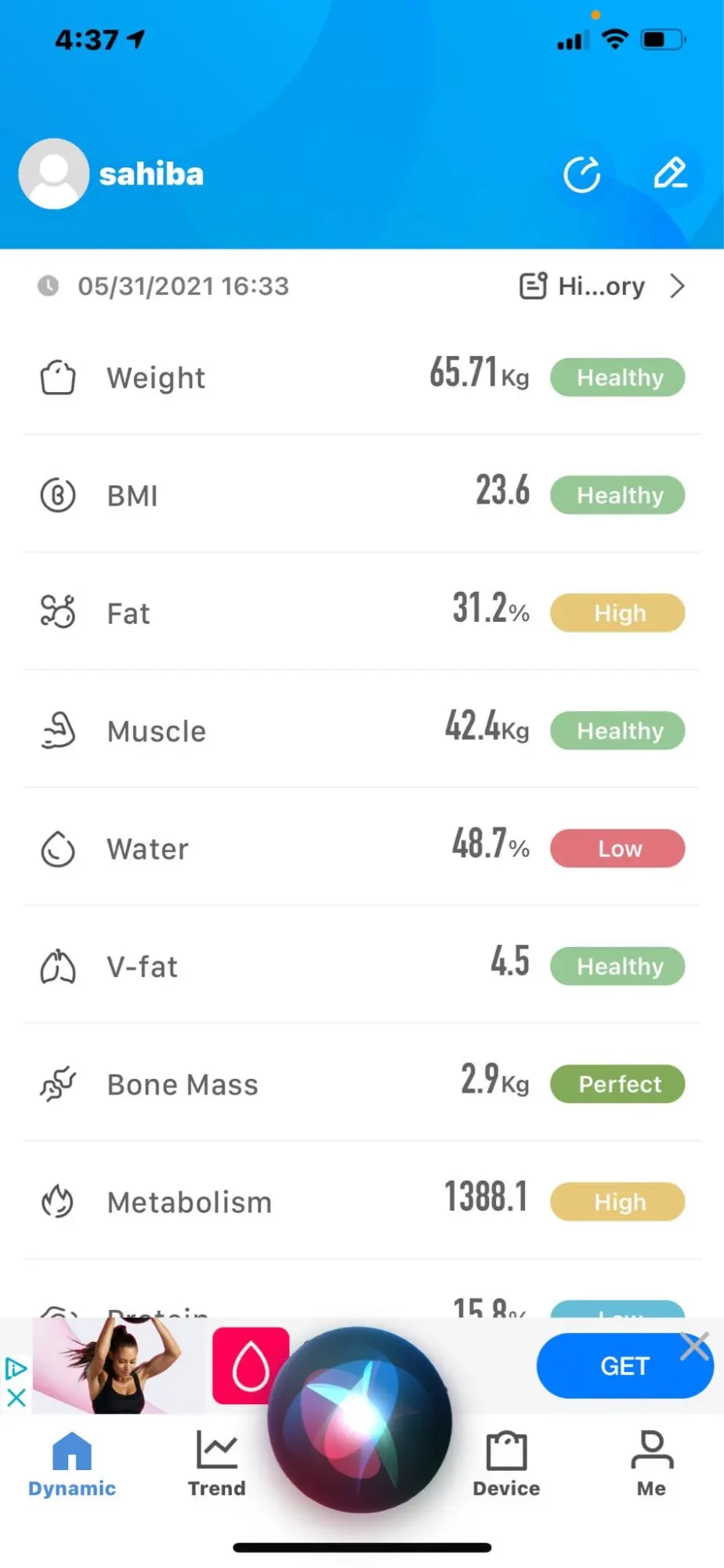Switch to the Trend tab
Image resolution: width=724 pixels, height=1568 pixels.
click(x=216, y=1464)
